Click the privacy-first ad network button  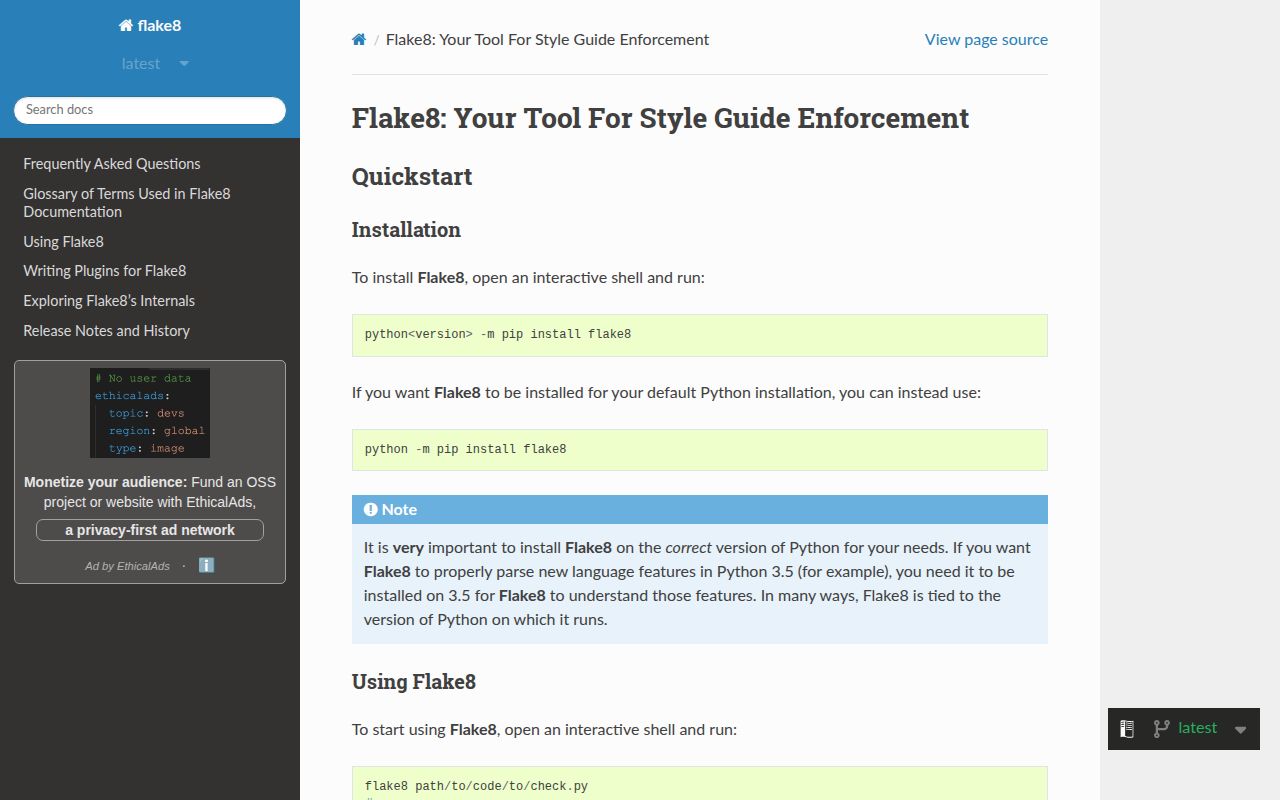150,530
